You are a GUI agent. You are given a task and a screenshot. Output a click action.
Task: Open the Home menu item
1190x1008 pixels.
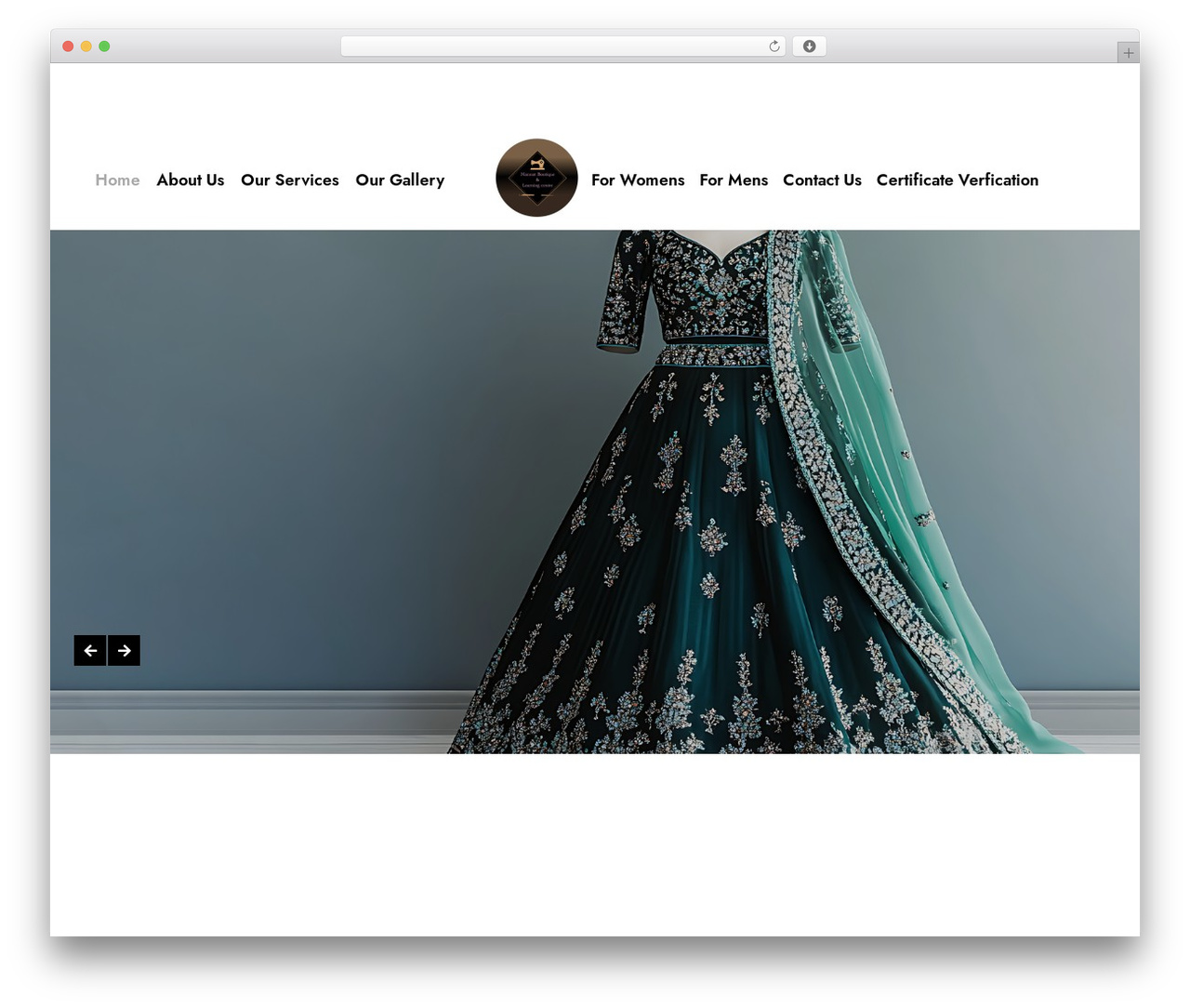coord(117,179)
